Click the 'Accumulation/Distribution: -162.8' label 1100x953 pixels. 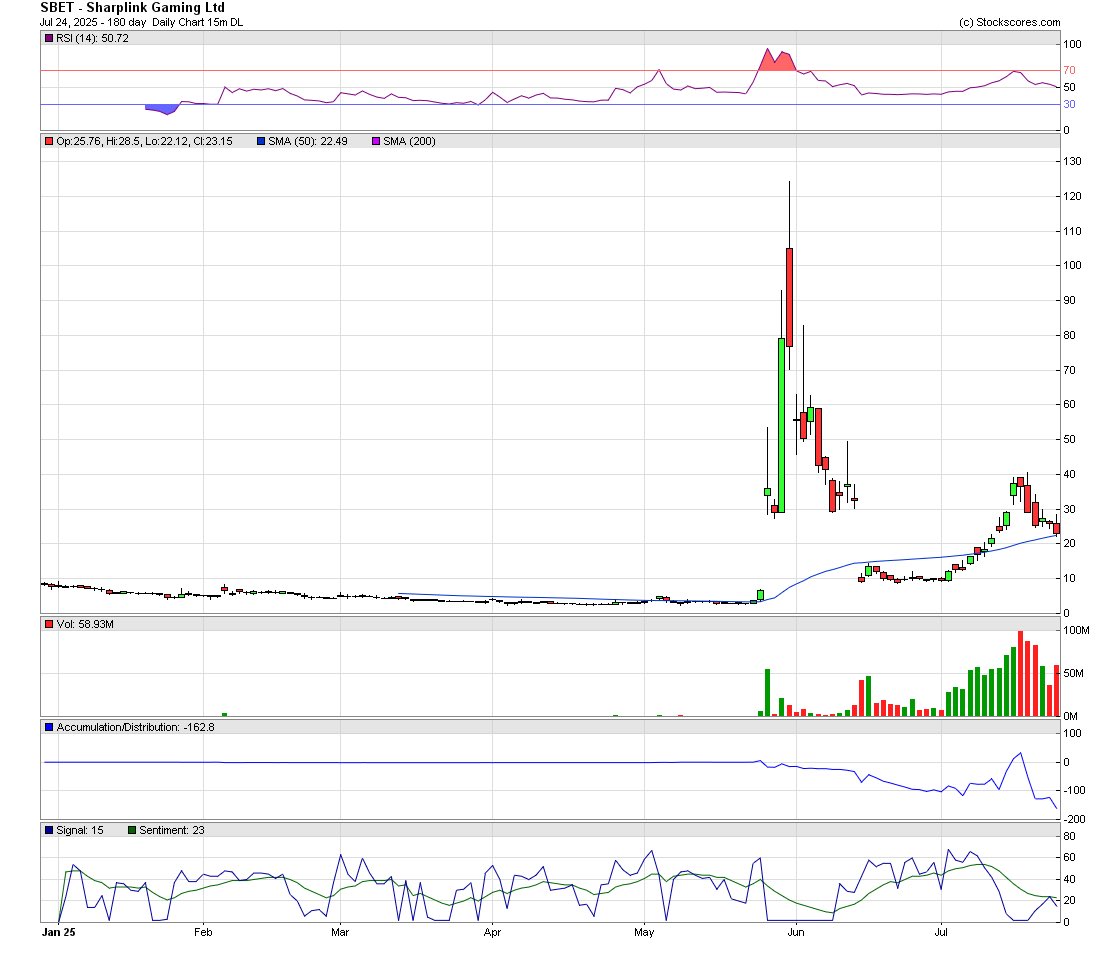(135, 727)
